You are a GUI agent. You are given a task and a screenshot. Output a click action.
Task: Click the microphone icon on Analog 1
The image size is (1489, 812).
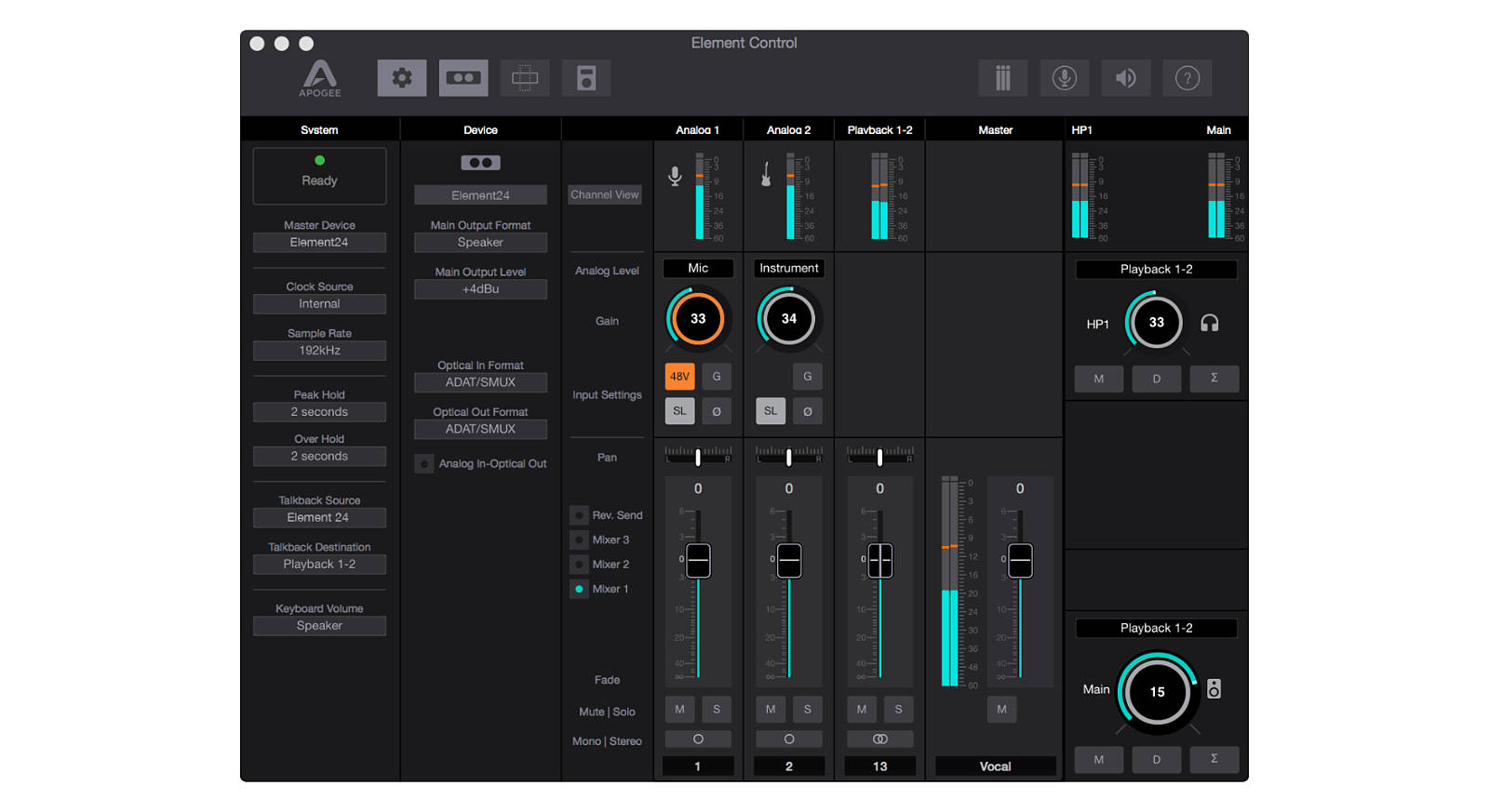click(676, 176)
